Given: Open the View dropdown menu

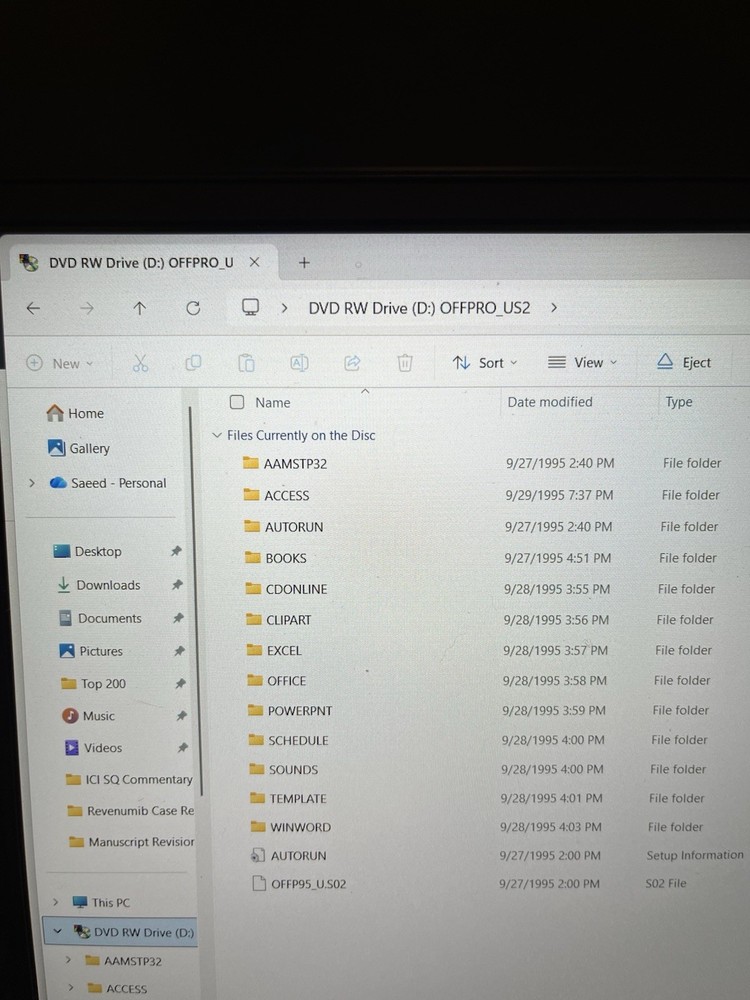Looking at the screenshot, I should click(583, 363).
